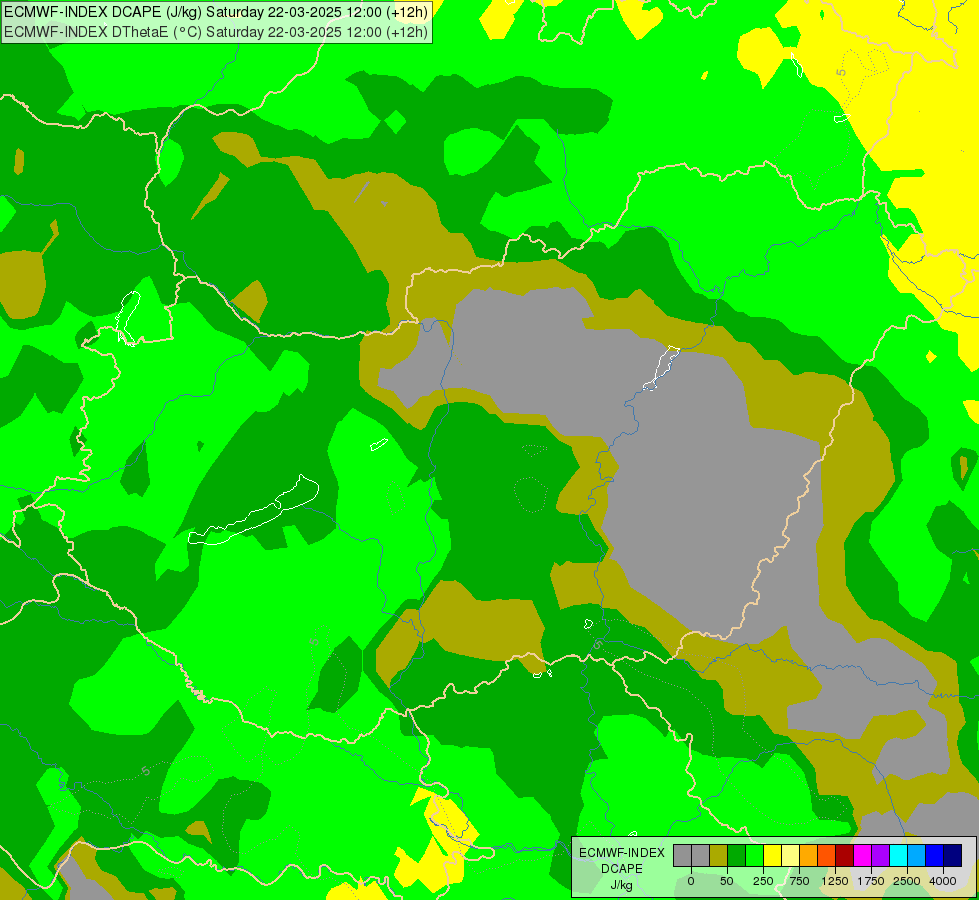Select the orange legend swatch
Image resolution: width=979 pixels, height=900 pixels.
[x=809, y=856]
